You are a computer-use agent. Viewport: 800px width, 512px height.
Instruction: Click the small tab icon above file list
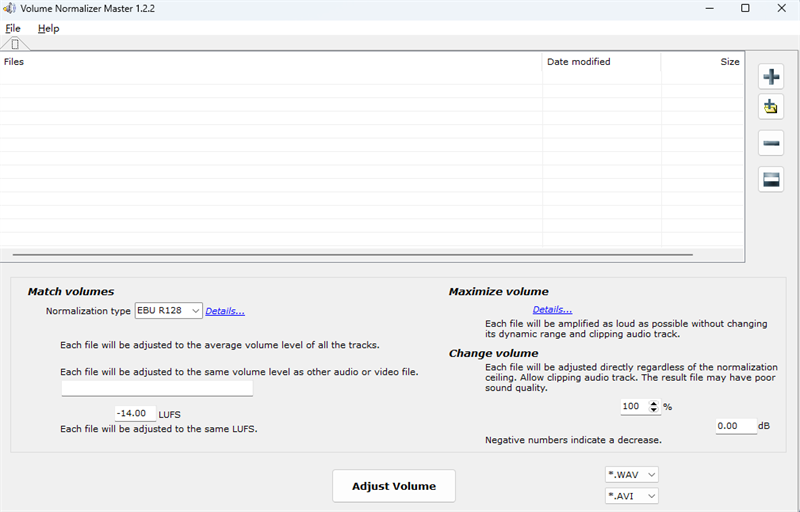[15, 44]
